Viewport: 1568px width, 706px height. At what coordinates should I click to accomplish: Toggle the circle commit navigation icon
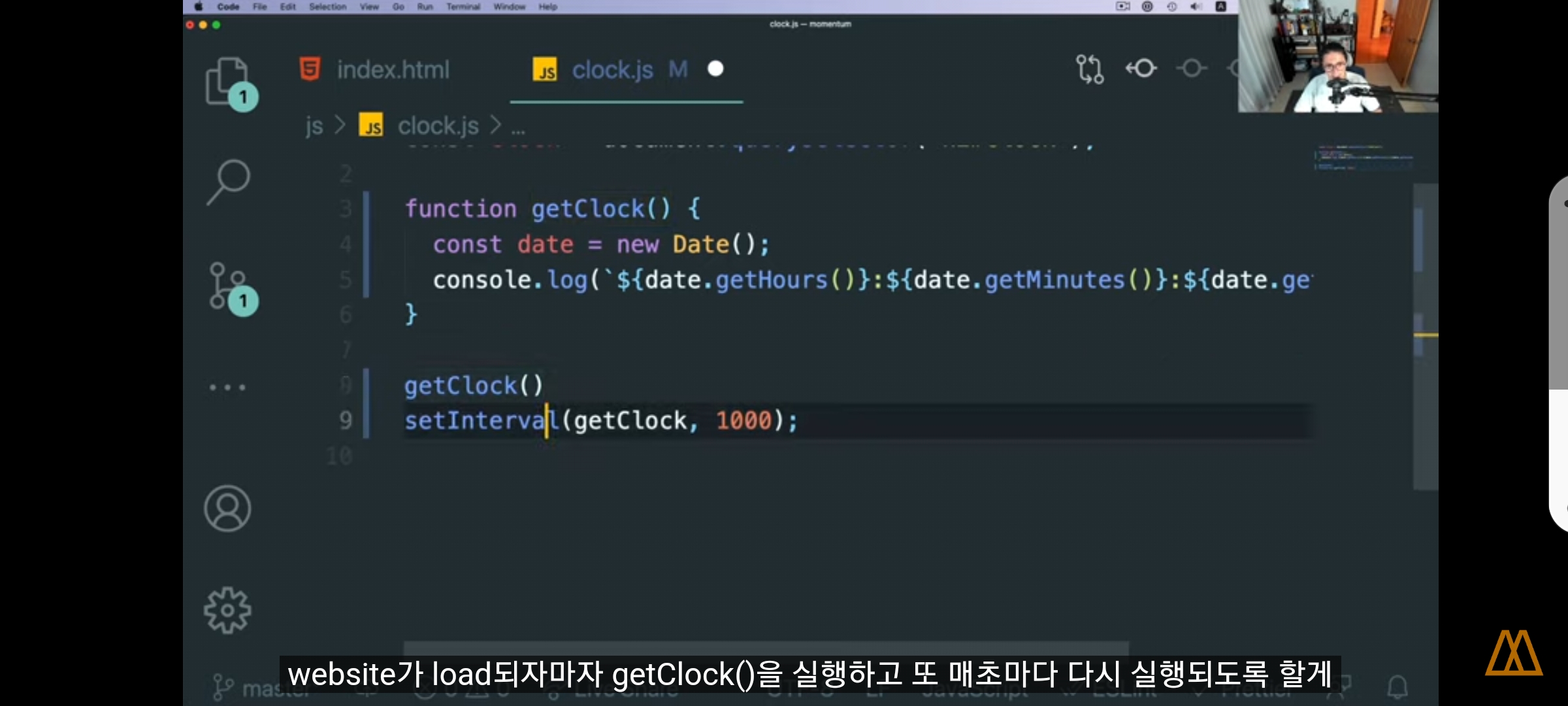click(1192, 68)
